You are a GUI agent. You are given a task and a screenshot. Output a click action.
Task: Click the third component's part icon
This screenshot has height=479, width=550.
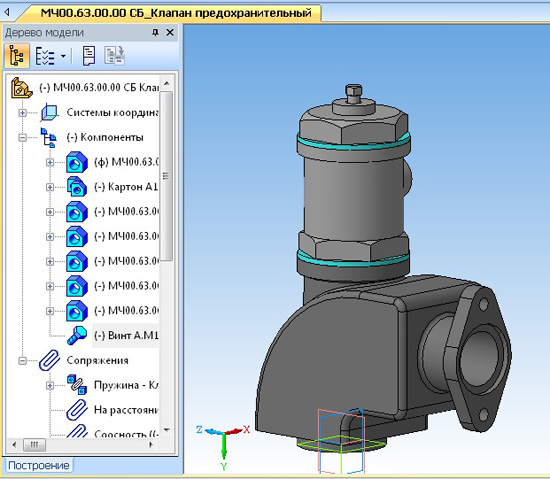77,211
